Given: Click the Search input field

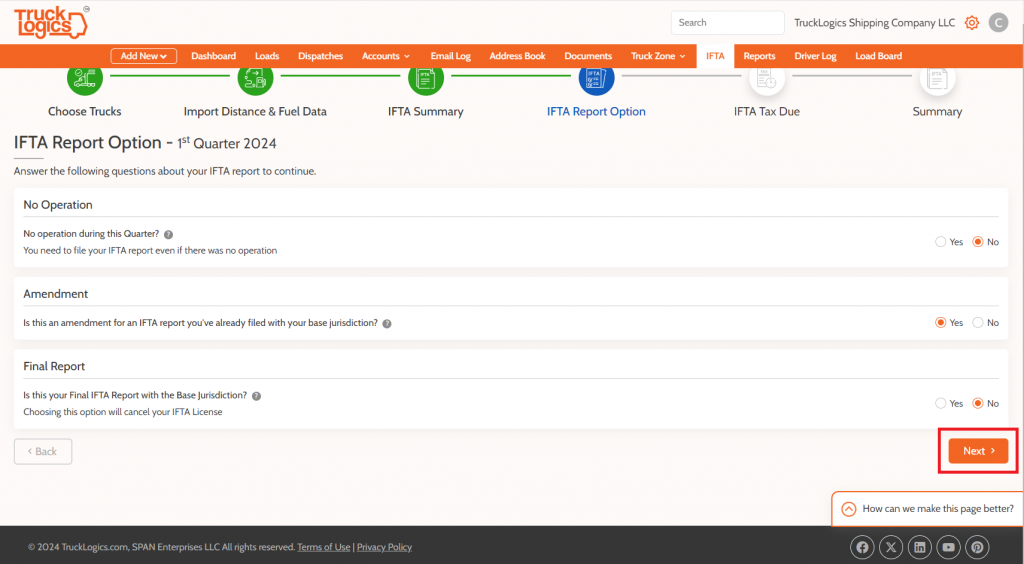Looking at the screenshot, I should pos(728,23).
